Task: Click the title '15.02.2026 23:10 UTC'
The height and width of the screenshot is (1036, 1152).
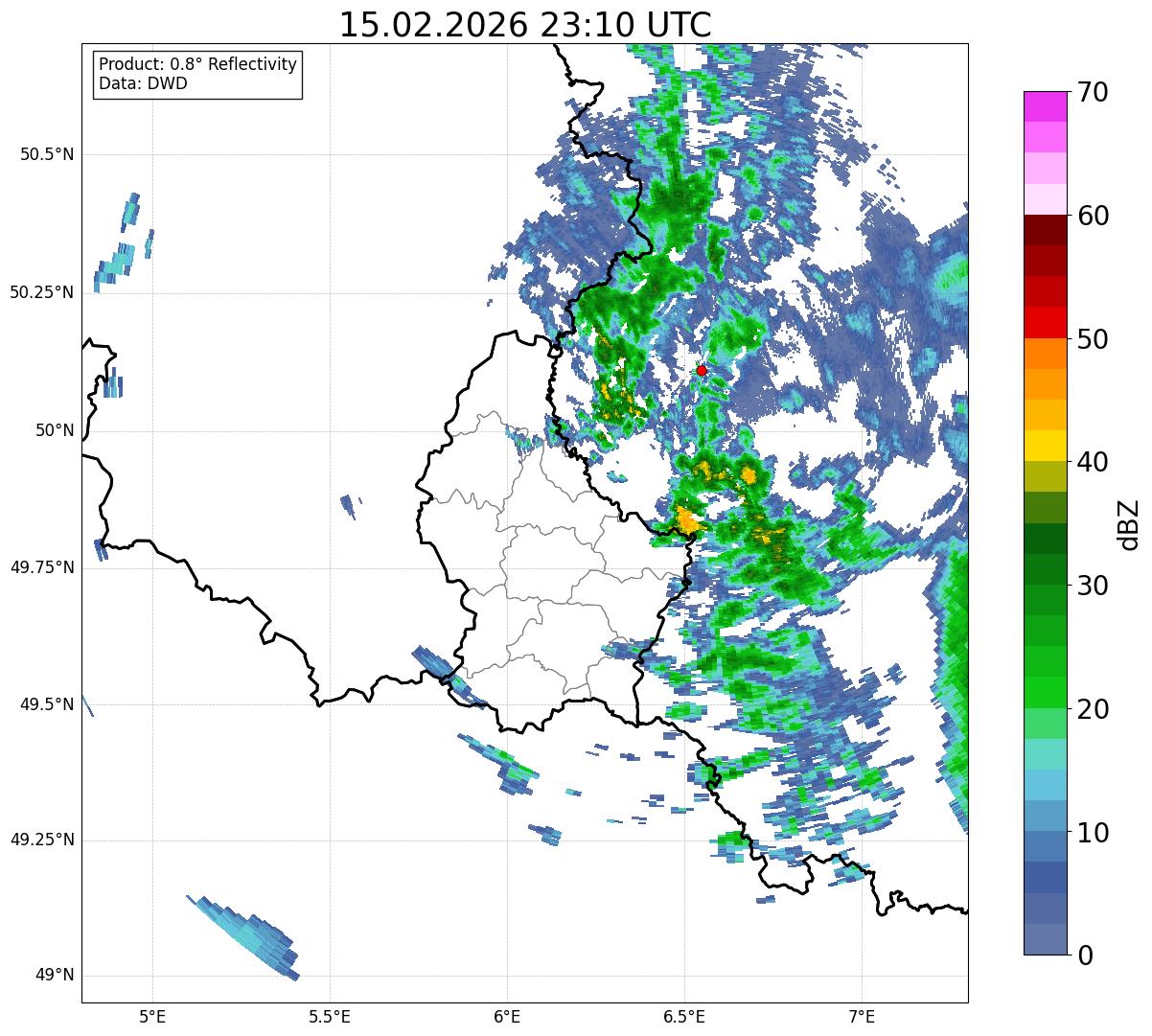Action: pyautogui.click(x=525, y=25)
